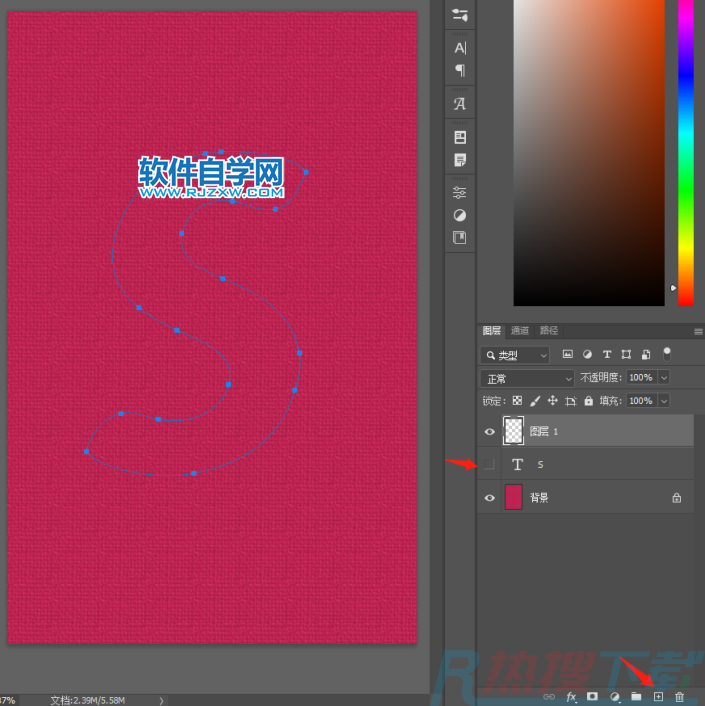Open the Paragraph panel icon
The width and height of the screenshot is (705, 706).
[460, 70]
